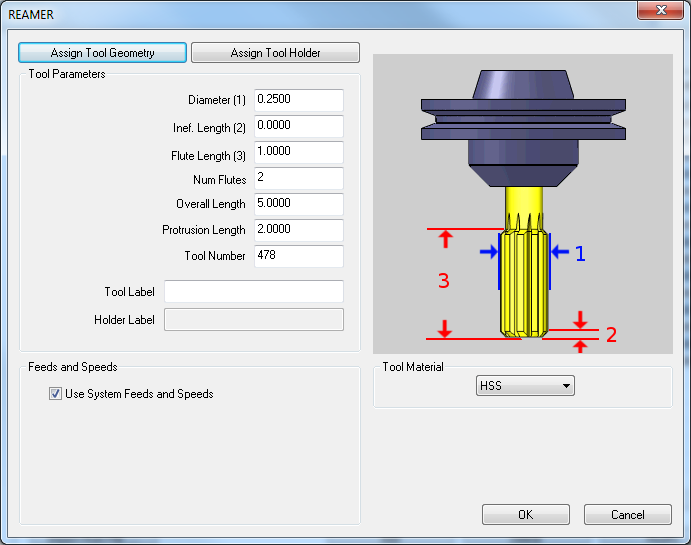Open the Tool Material HSS dropdown
The width and height of the screenshot is (691, 545).
coord(525,386)
